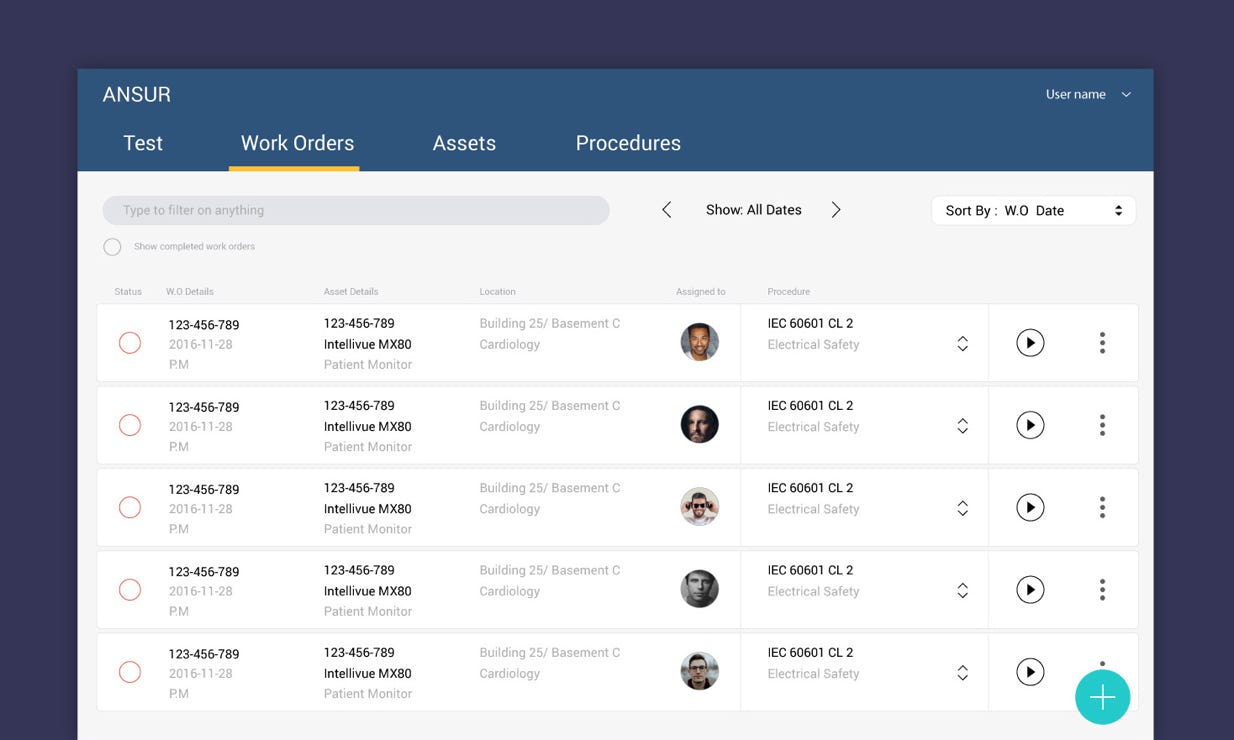The height and width of the screenshot is (740, 1234).
Task: Click the play icon in the fifth row
Action: (x=1030, y=672)
